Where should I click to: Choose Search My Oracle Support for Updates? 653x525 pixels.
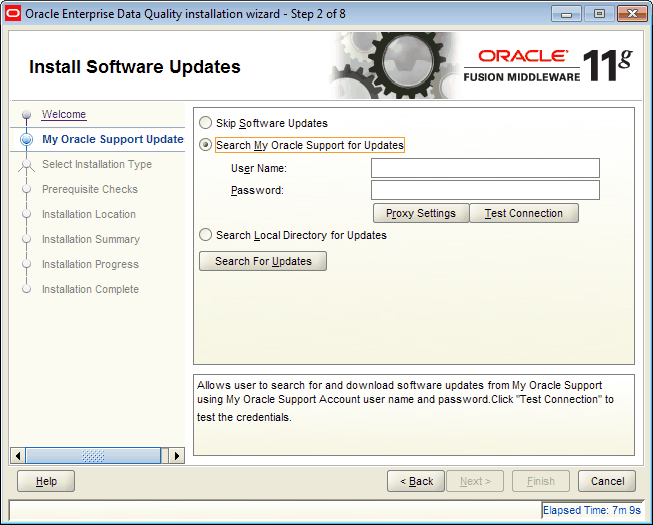click(x=205, y=145)
